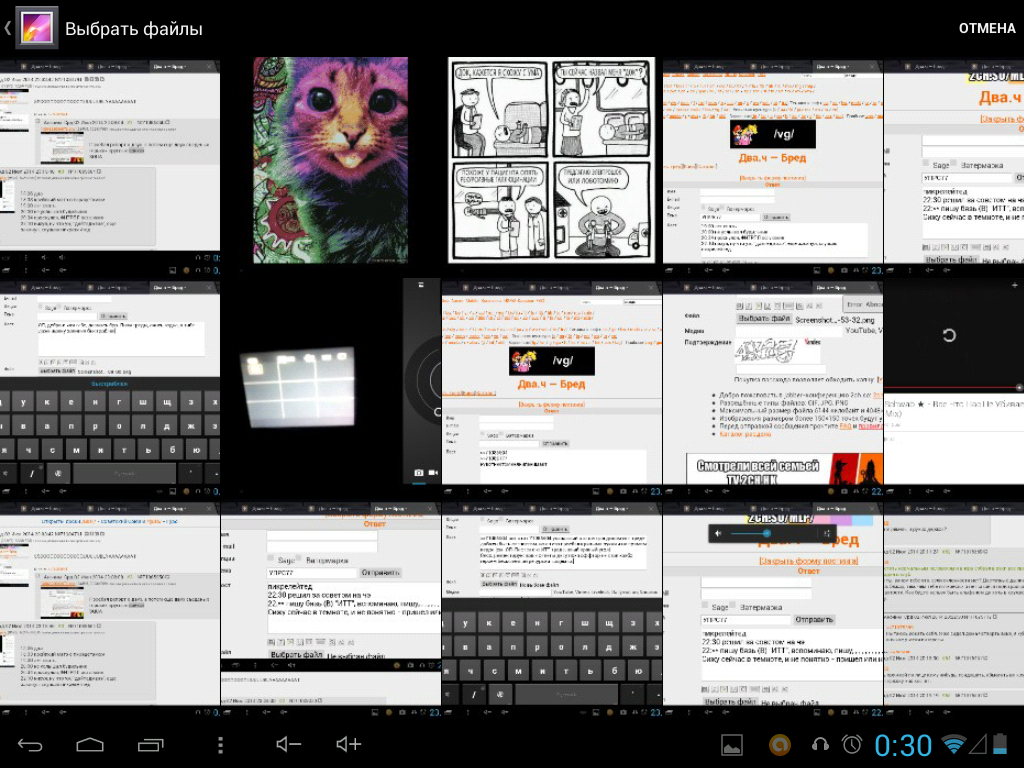The image size is (1024, 768).
Task: Open the three-dot overflow menu
Action: click(220, 744)
